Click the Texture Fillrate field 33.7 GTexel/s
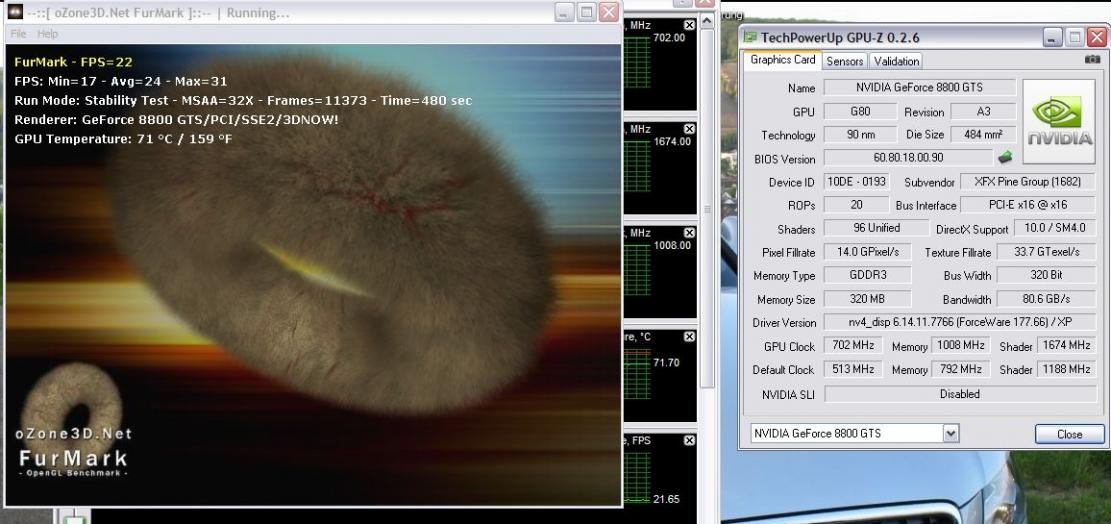 tap(1046, 251)
